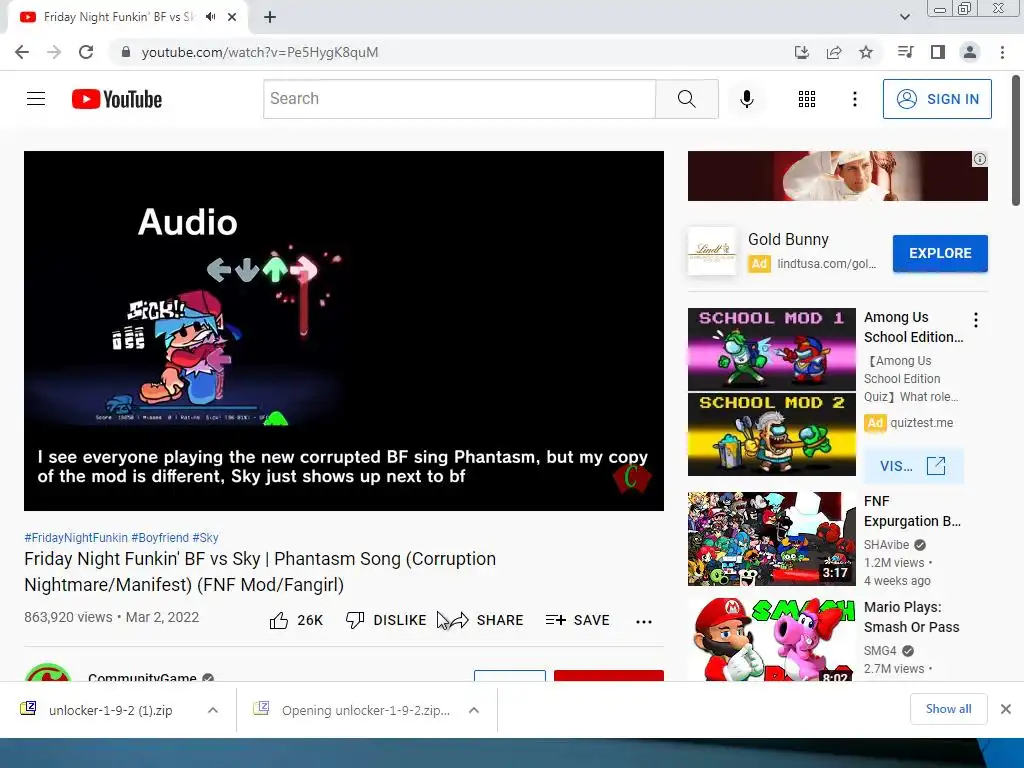Click the address bar URL
Image resolution: width=1024 pixels, height=768 pixels.
pos(260,52)
